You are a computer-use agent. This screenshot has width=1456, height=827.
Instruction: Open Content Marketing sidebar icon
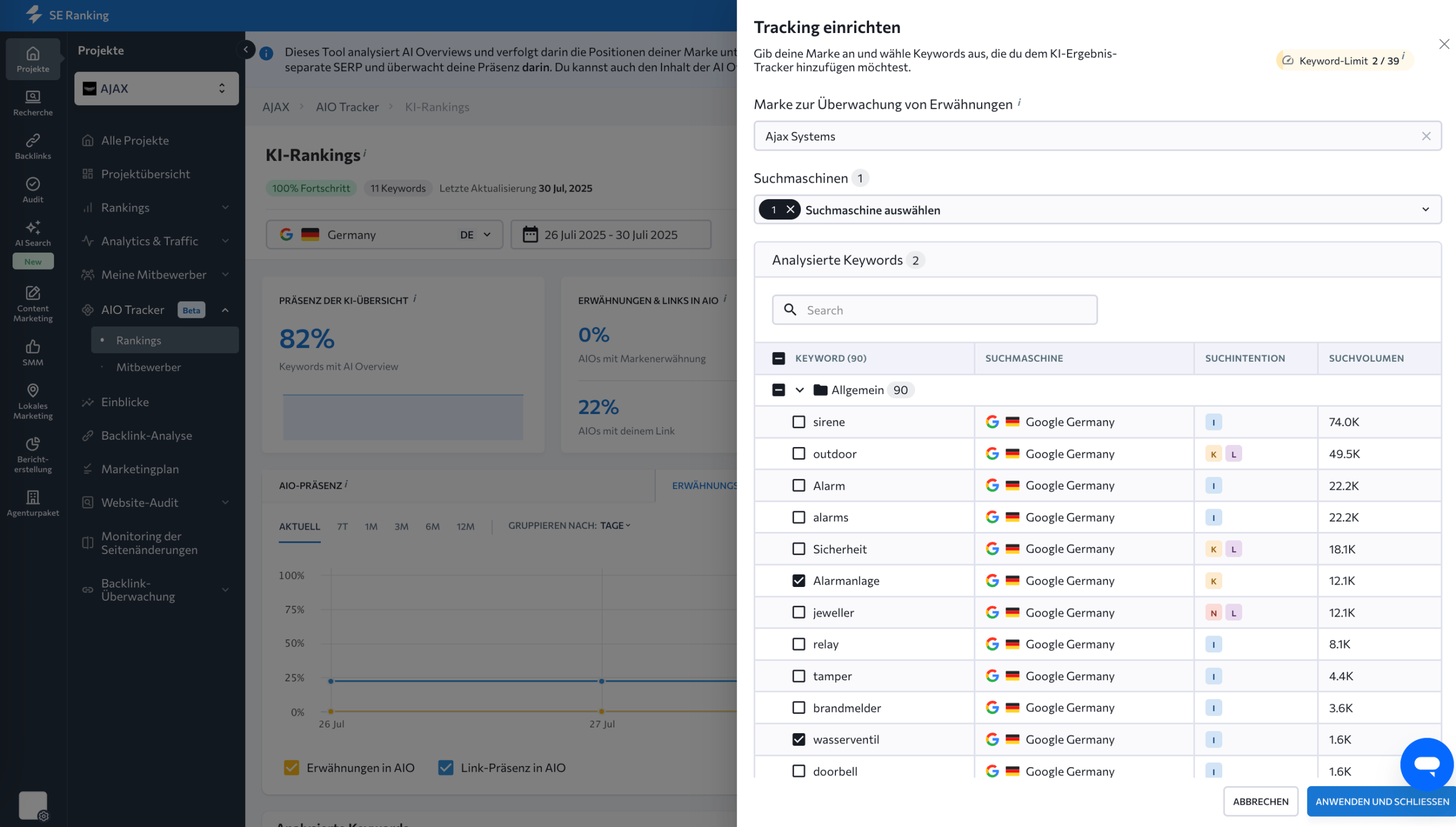click(33, 304)
